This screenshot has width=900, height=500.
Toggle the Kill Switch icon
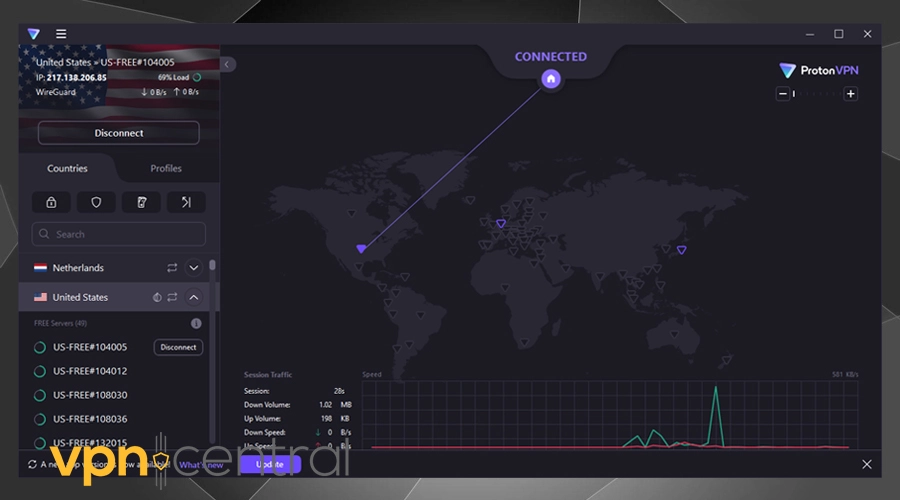[x=141, y=202]
